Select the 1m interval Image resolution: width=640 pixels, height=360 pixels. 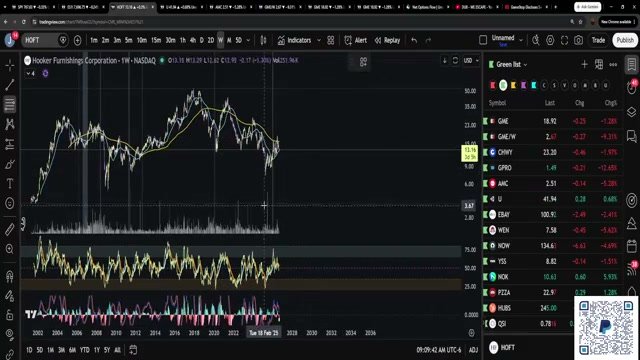pyautogui.click(x=94, y=40)
